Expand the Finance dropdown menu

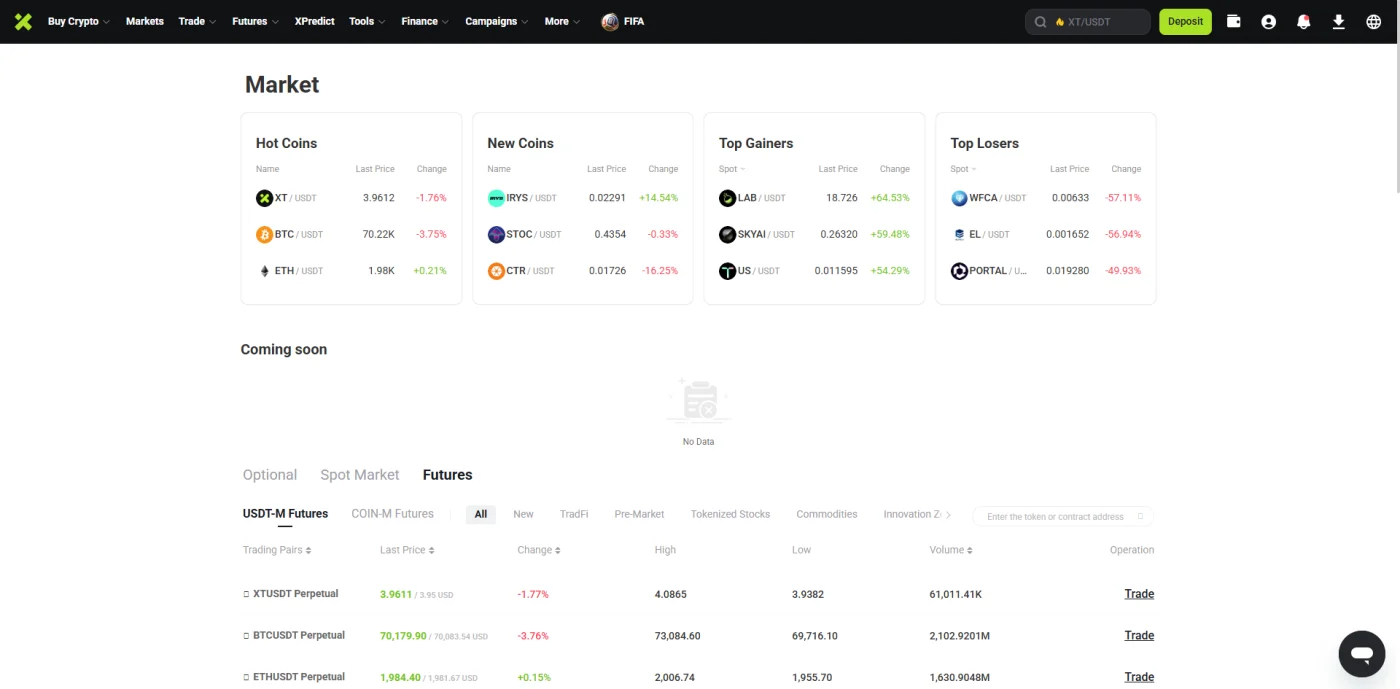(425, 21)
